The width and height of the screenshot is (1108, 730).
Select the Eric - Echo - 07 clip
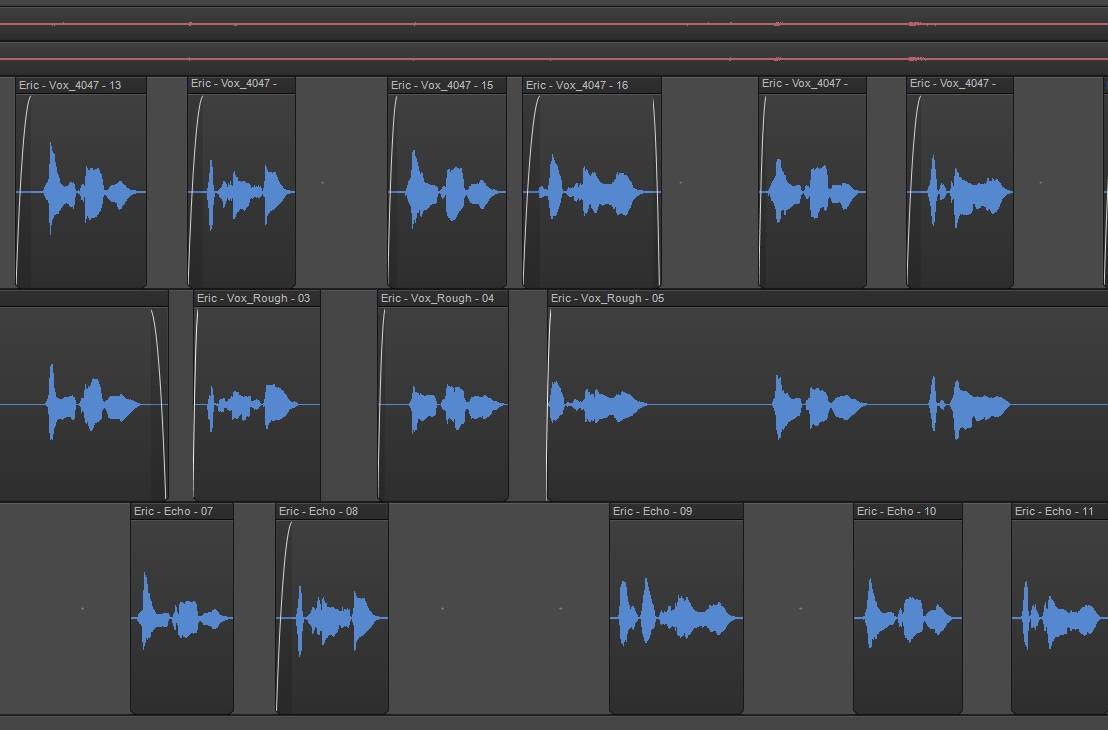[x=182, y=608]
